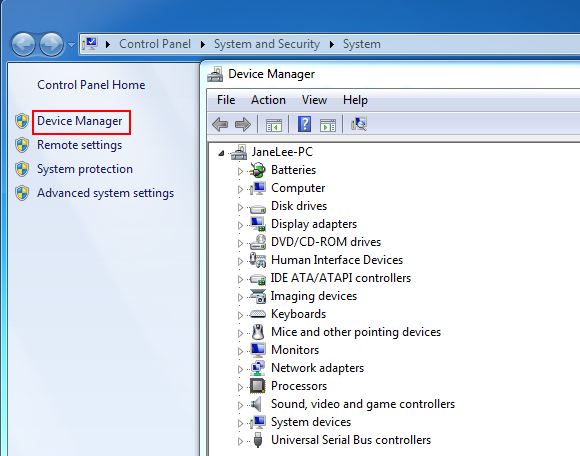Open Advanced system settings link
The width and height of the screenshot is (580, 456).
105,193
